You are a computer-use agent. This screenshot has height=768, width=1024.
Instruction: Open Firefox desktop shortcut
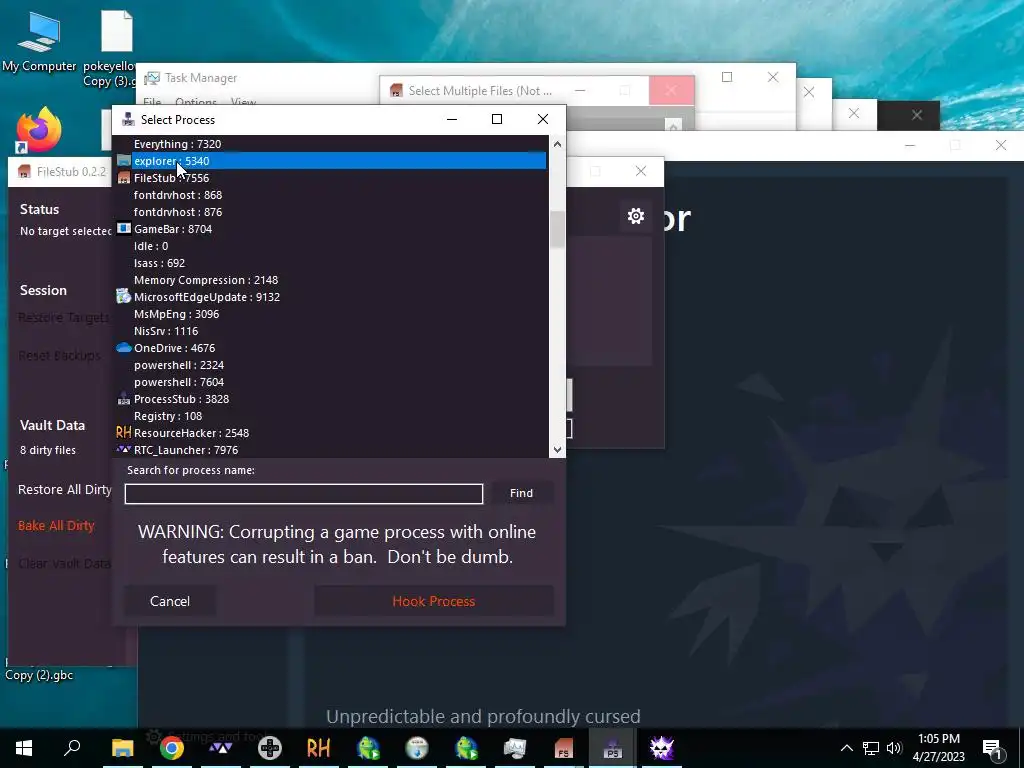point(39,129)
